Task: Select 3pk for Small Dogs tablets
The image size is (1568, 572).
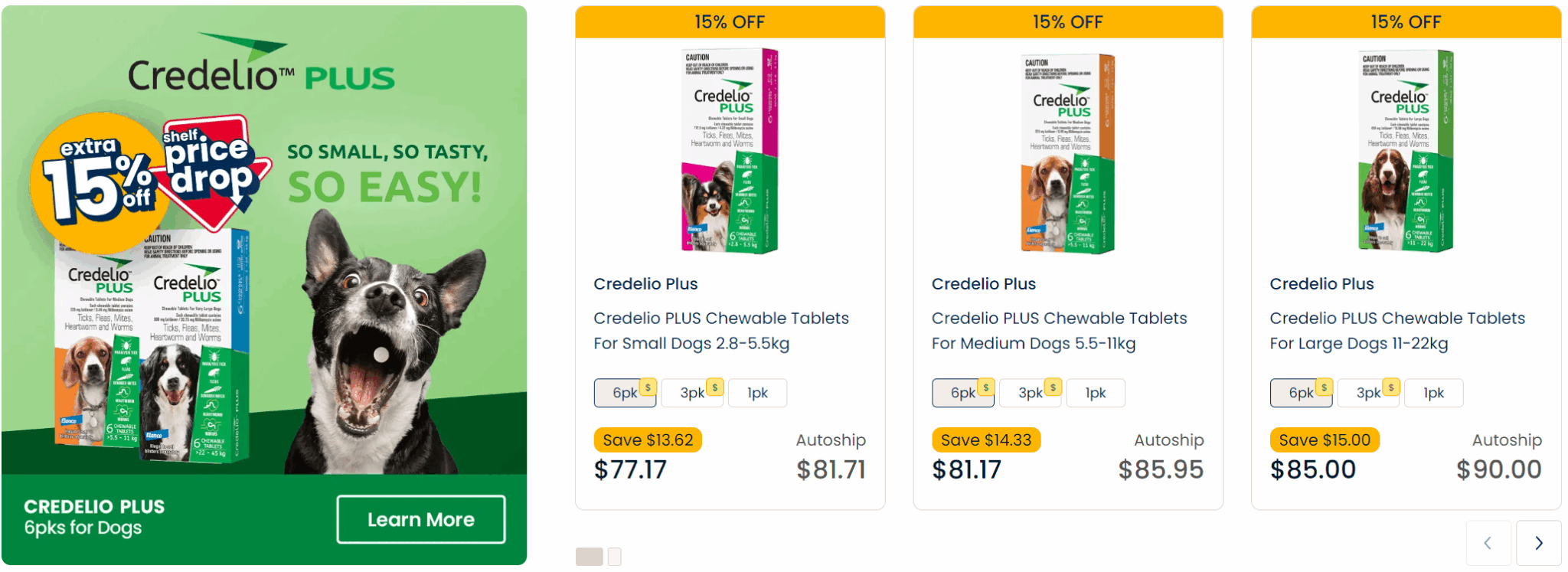Action: pos(692,393)
